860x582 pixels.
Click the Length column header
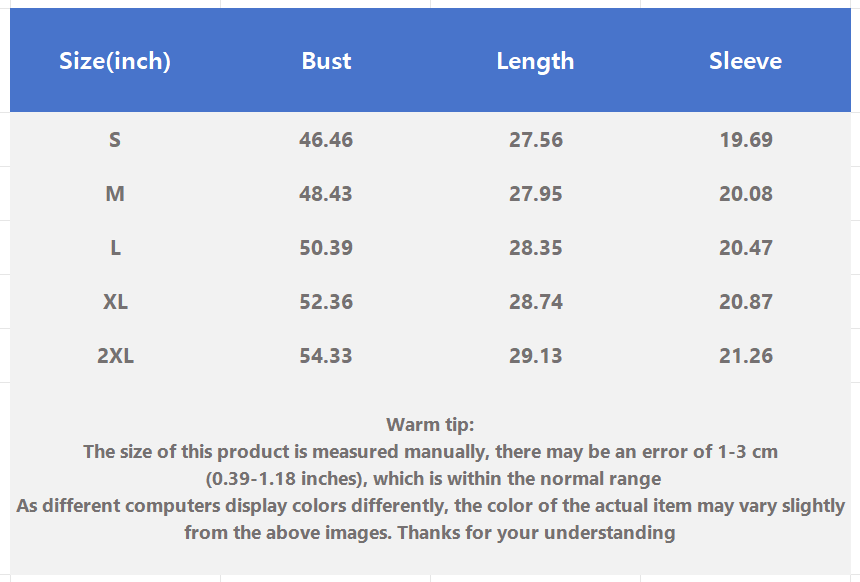(x=535, y=61)
